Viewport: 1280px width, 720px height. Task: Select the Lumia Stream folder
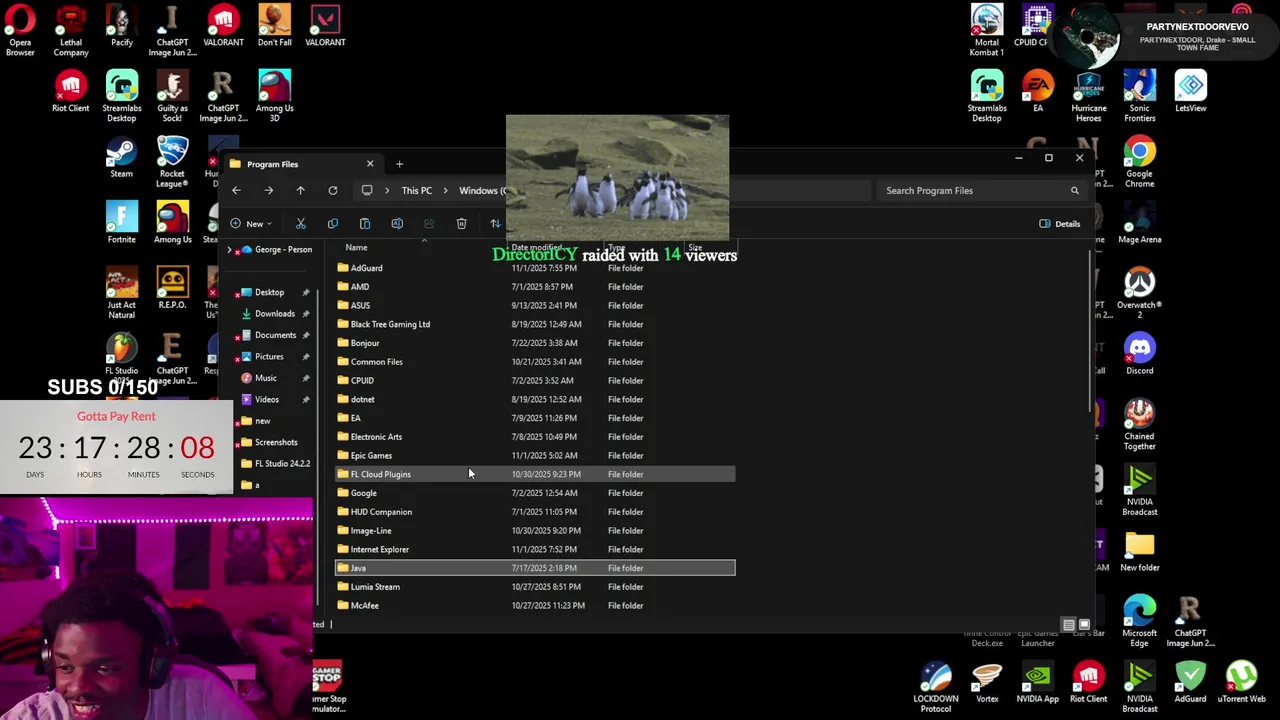(x=535, y=587)
